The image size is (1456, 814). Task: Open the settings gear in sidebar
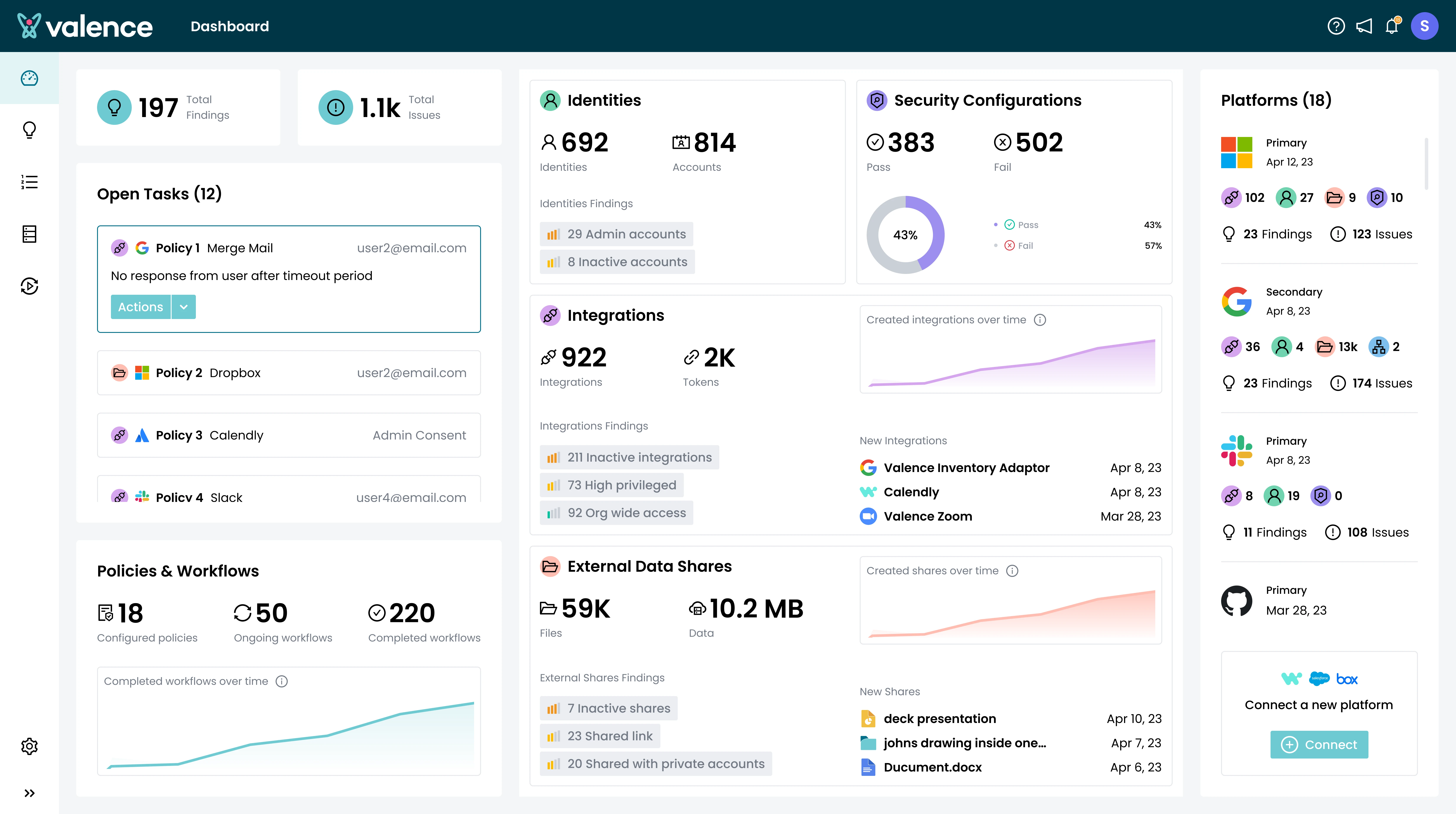(x=29, y=746)
